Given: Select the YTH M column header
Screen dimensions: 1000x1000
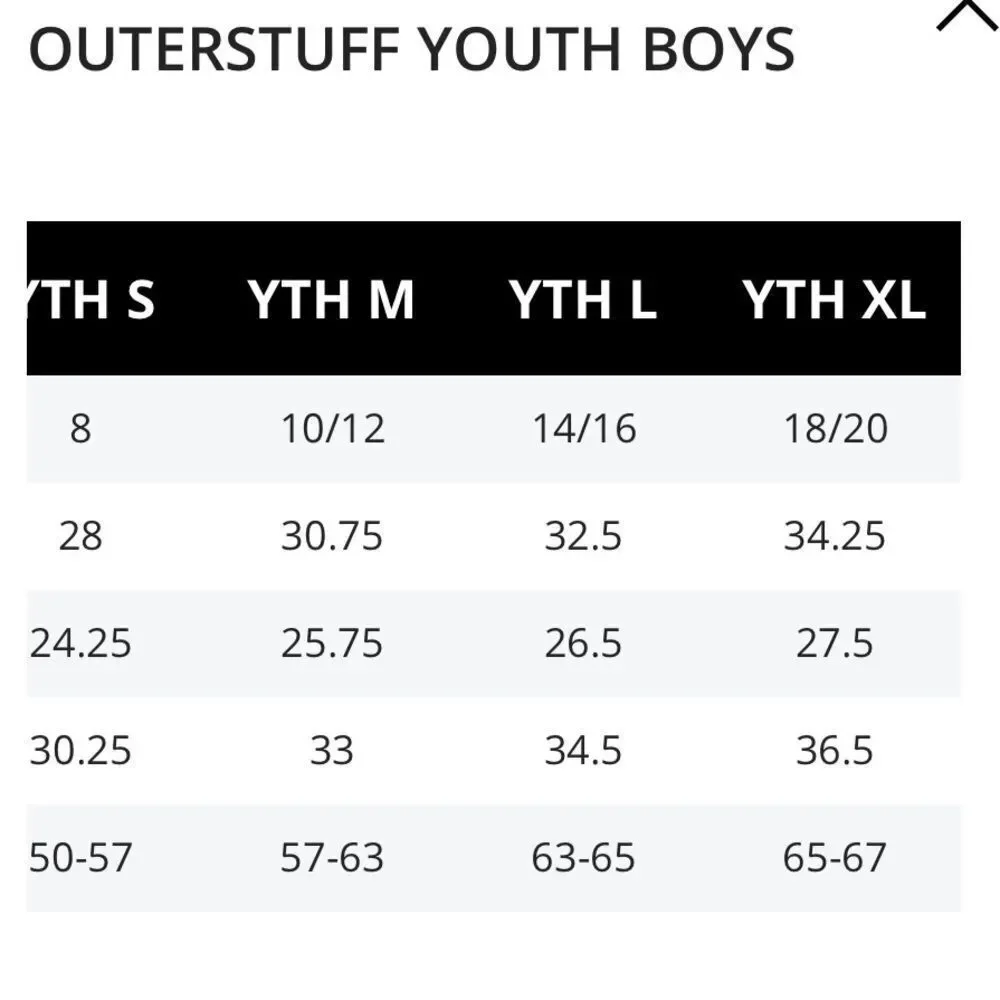Looking at the screenshot, I should (x=332, y=300).
